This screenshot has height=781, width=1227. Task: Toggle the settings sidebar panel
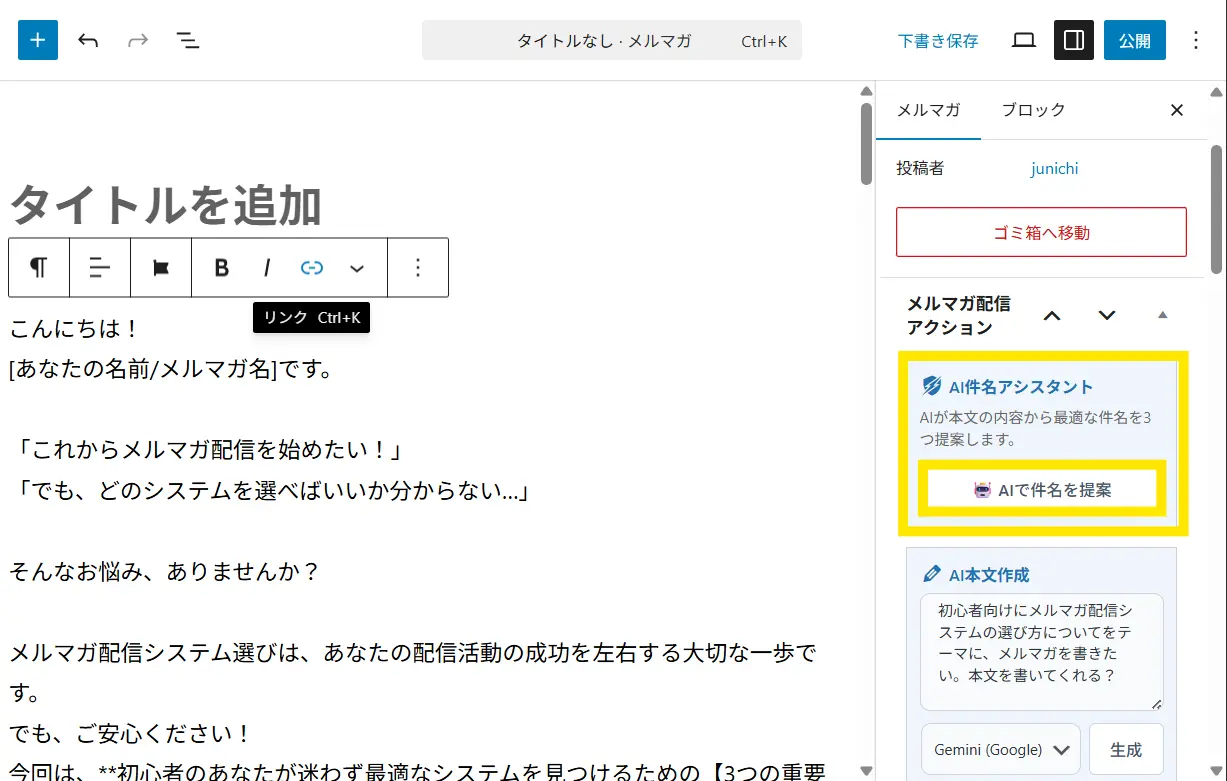coord(1074,40)
